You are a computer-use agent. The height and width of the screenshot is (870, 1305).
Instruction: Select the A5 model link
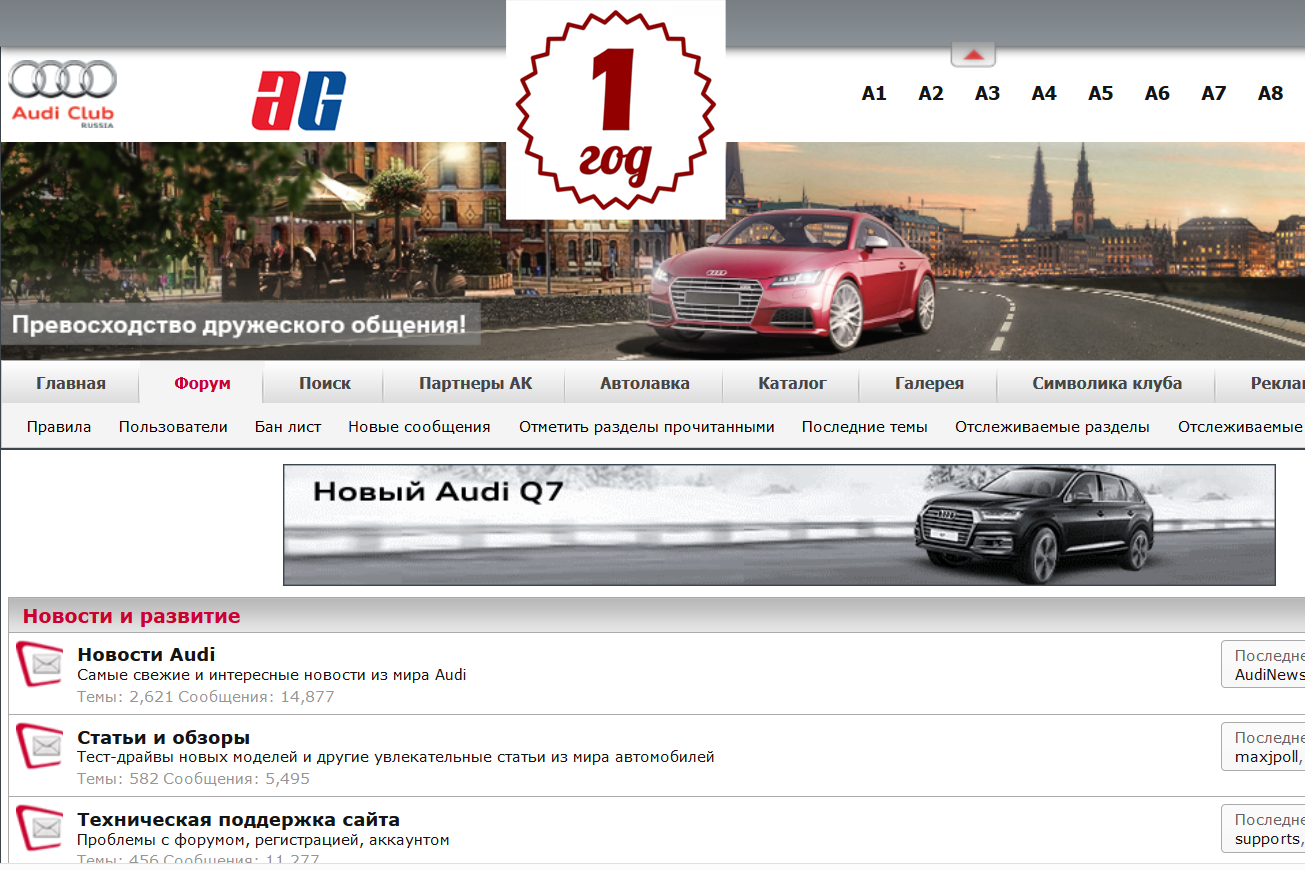pos(1100,93)
